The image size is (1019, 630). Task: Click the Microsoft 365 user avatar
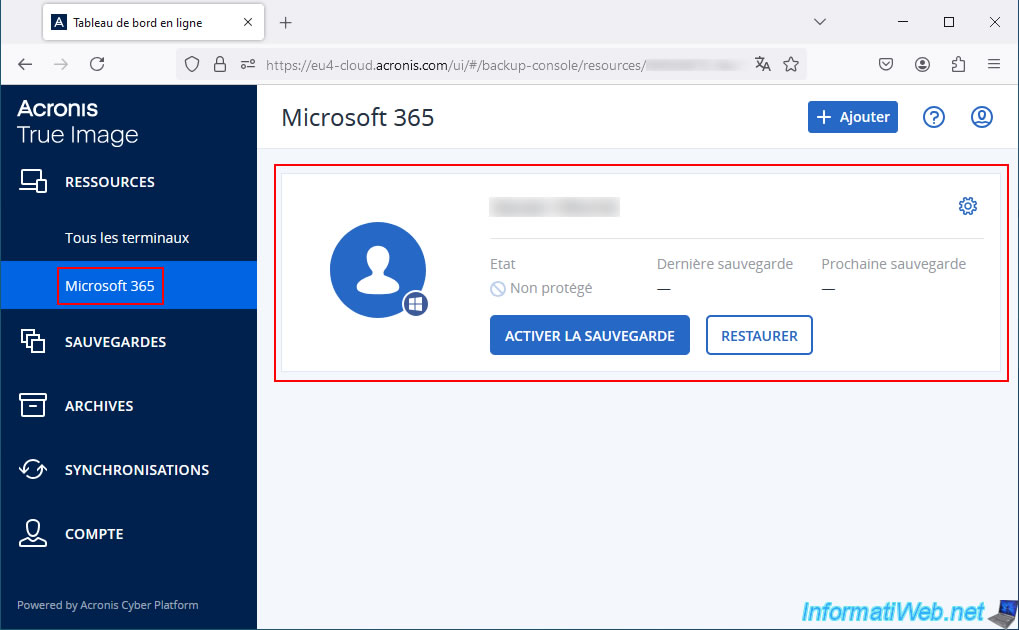(378, 270)
